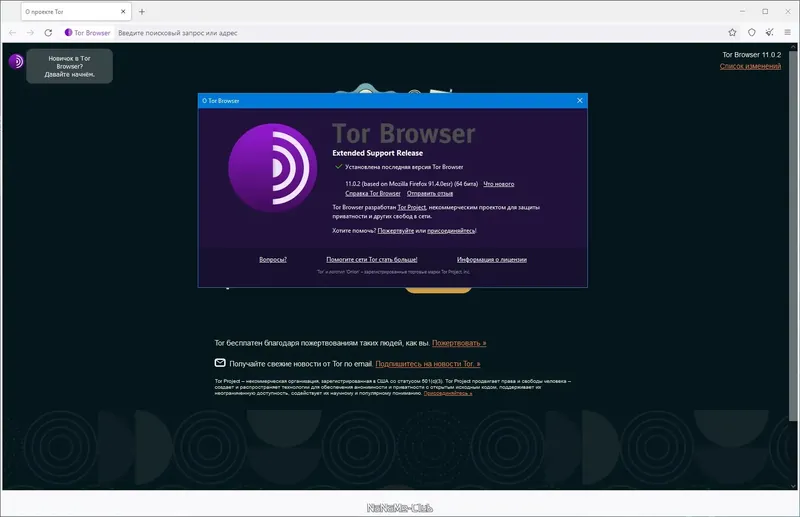Click 'Tor Browser 11.0.2' version text
Screen dimensions: 800x517
pyautogui.click(x=751, y=55)
